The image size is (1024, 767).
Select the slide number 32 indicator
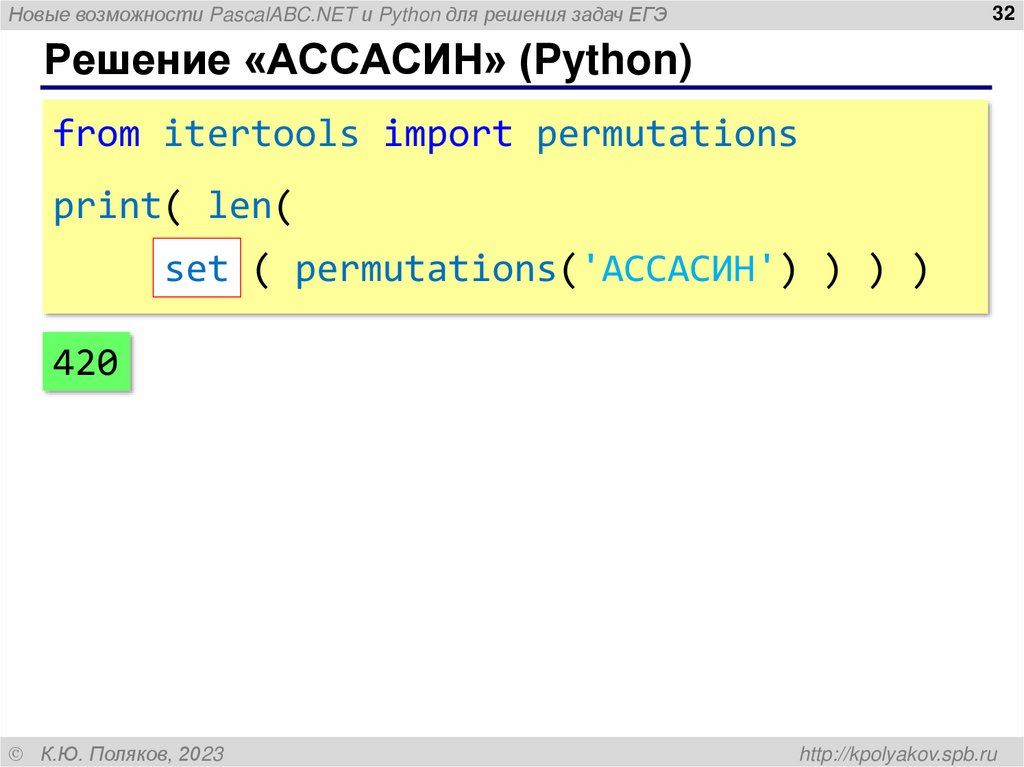point(1003,15)
